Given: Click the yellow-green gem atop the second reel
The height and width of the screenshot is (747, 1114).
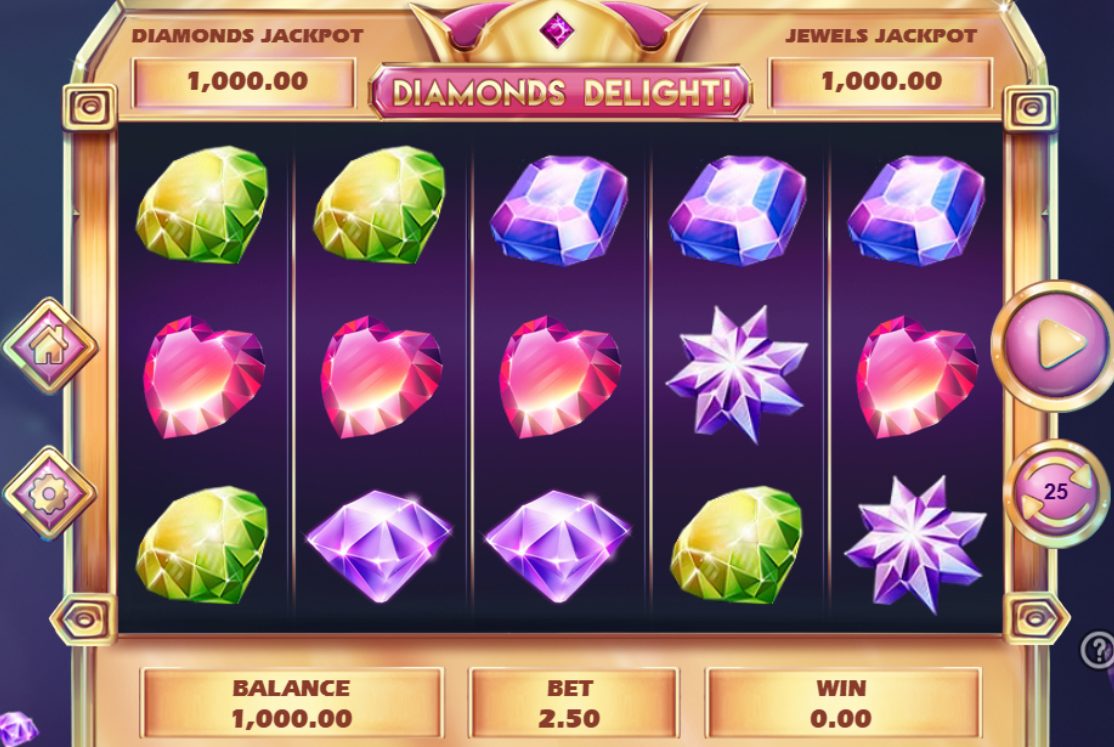Looking at the screenshot, I should click(379, 205).
